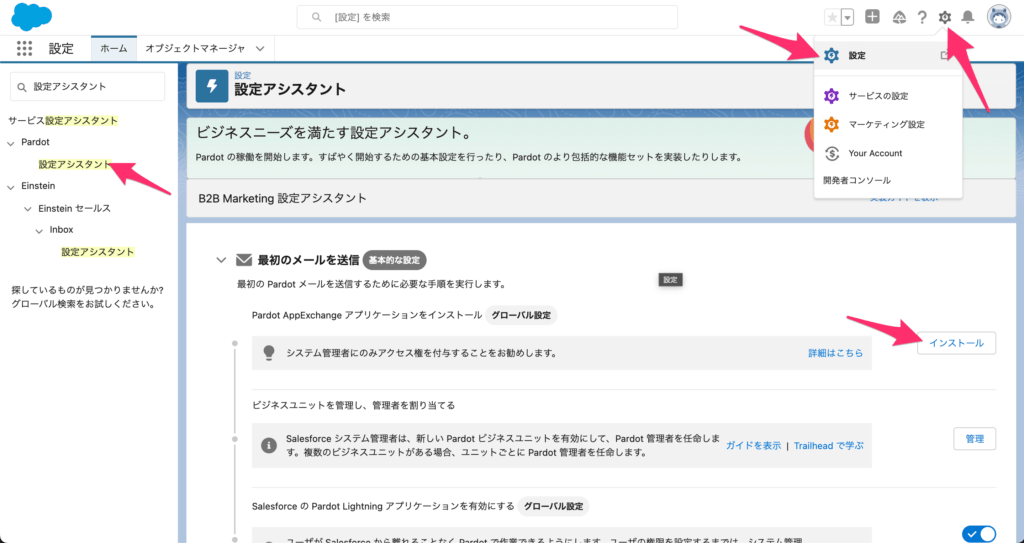The height and width of the screenshot is (543, 1024).
Task: Open the 詳細はこちら link
Action: click(x=835, y=353)
